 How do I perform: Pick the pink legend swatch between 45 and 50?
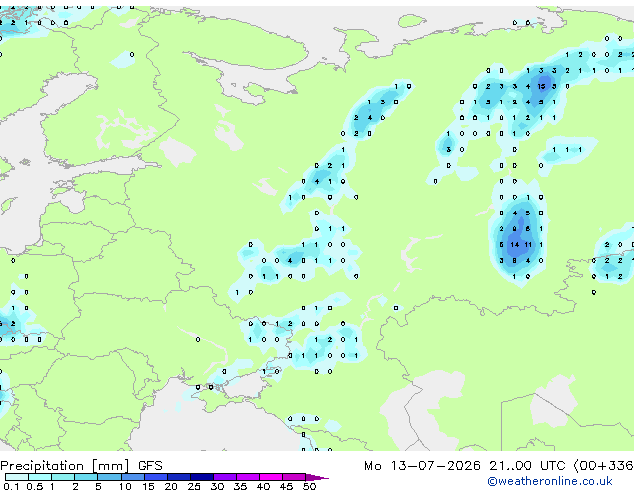point(294,477)
